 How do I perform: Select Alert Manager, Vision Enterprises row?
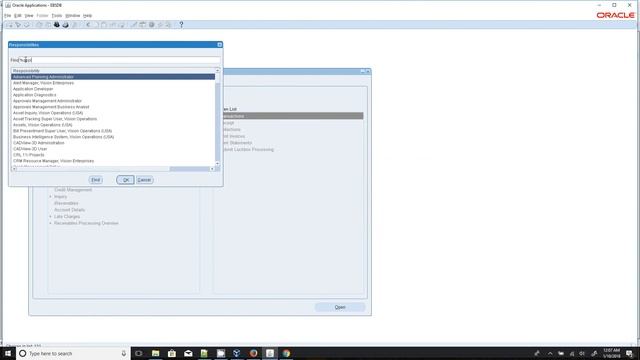tap(113, 83)
